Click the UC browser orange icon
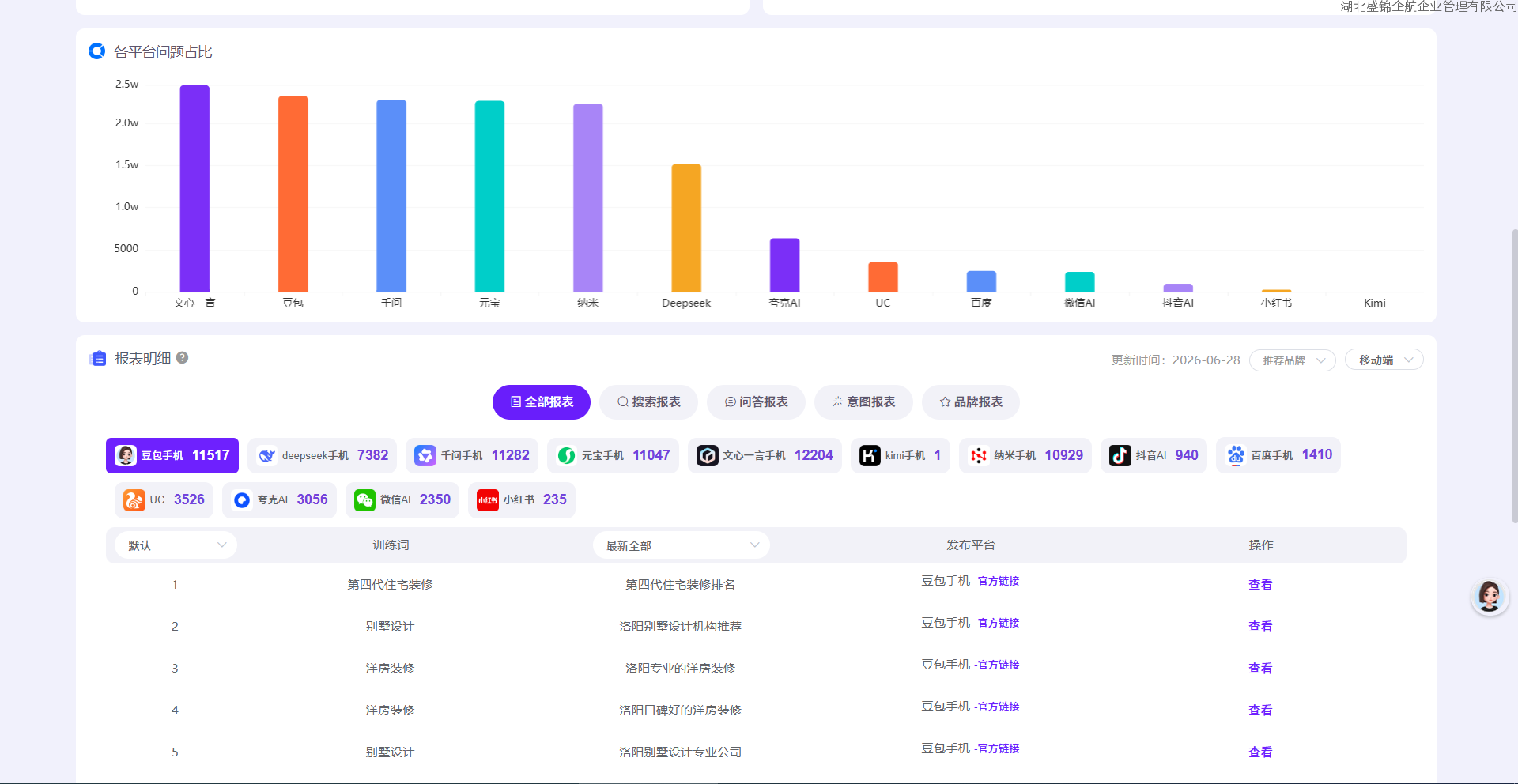Viewport: 1518px width, 784px height. (134, 500)
